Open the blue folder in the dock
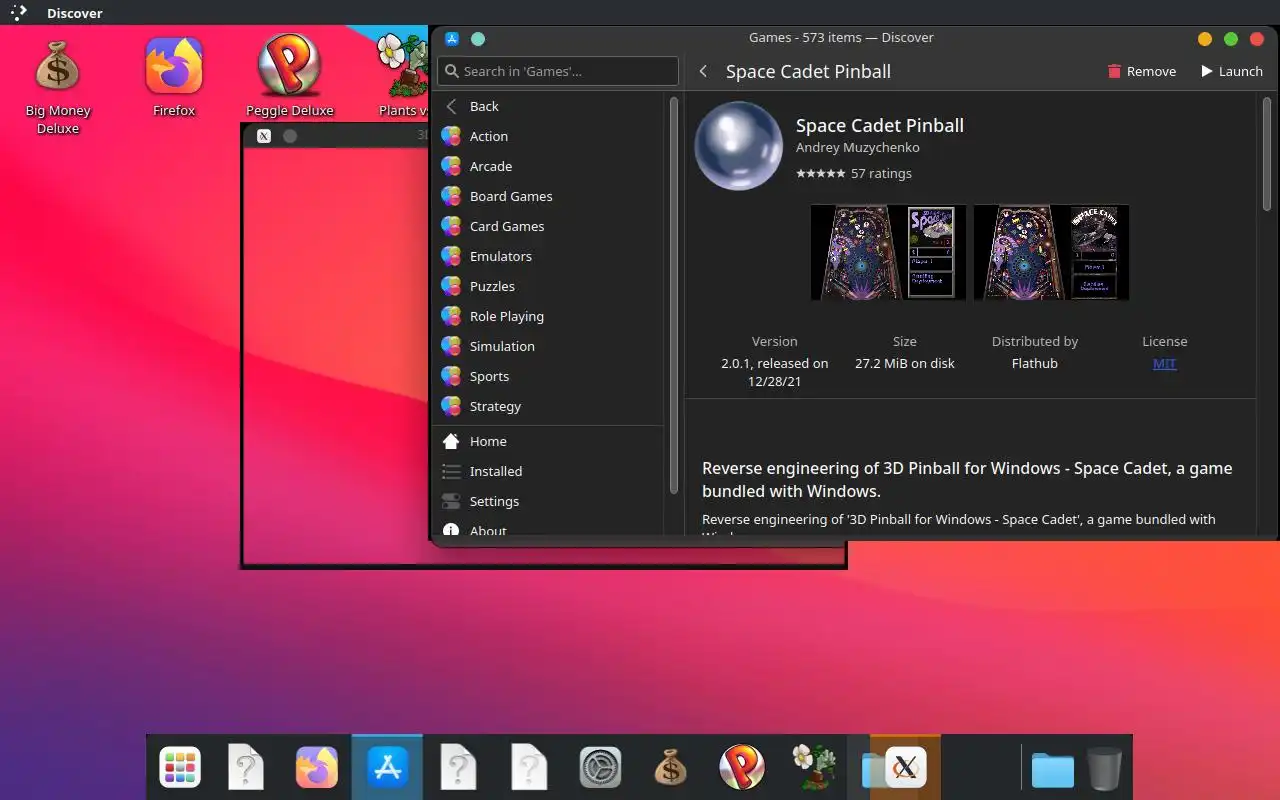 point(1052,770)
